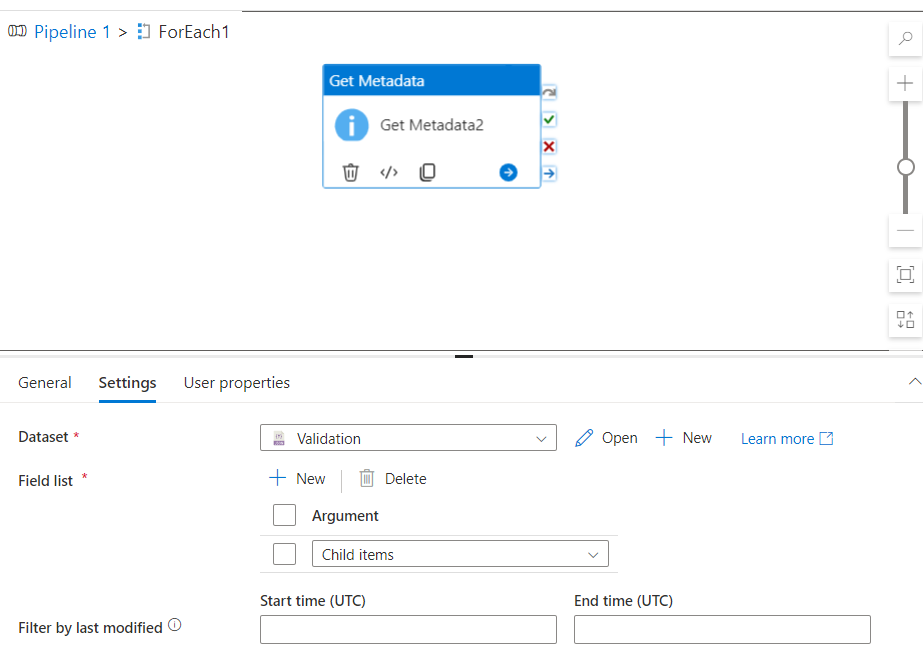This screenshot has height=662, width=923.
Task: Switch to the General tab
Action: [45, 383]
